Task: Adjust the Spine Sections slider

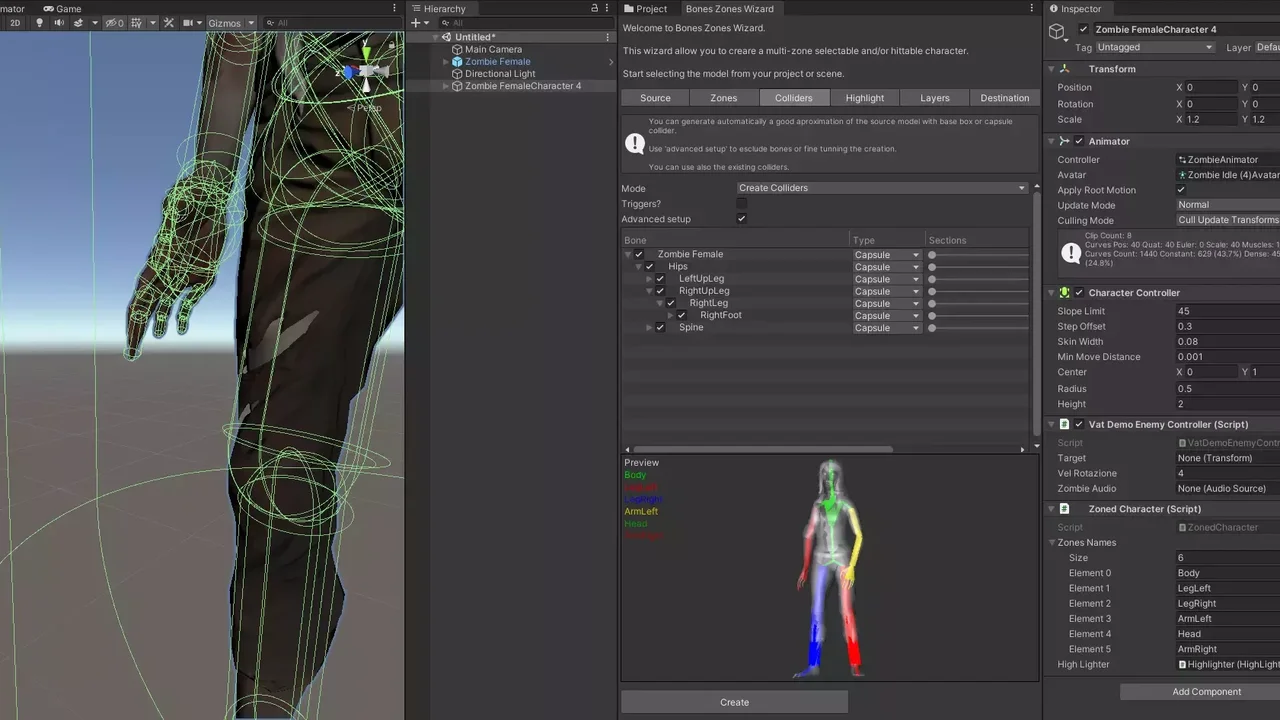Action: pos(978,328)
